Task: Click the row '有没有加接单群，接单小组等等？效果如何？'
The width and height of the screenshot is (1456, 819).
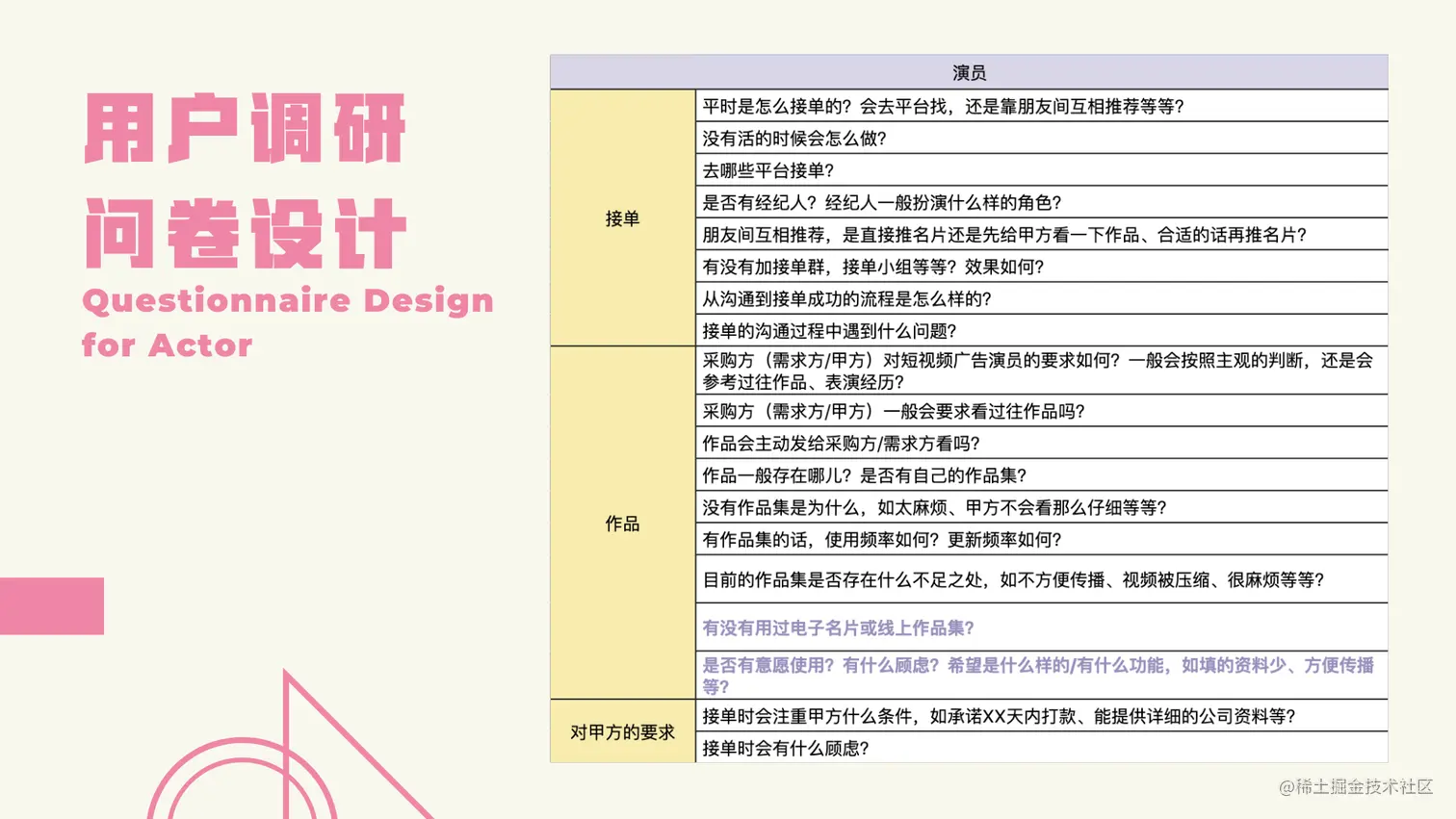Action: click(x=1042, y=267)
